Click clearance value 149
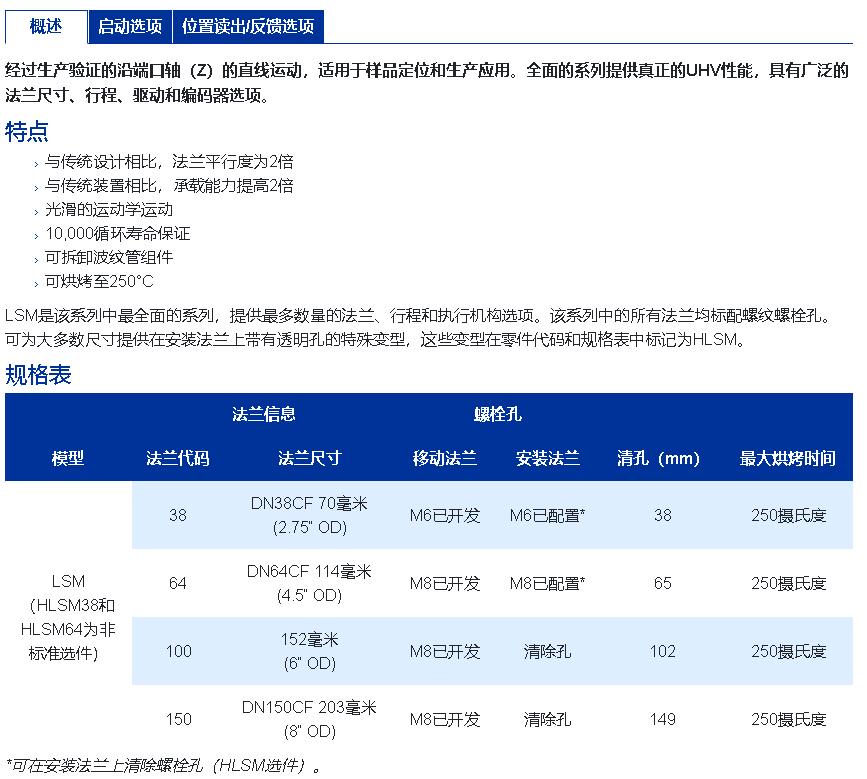867x779 pixels. tap(662, 719)
